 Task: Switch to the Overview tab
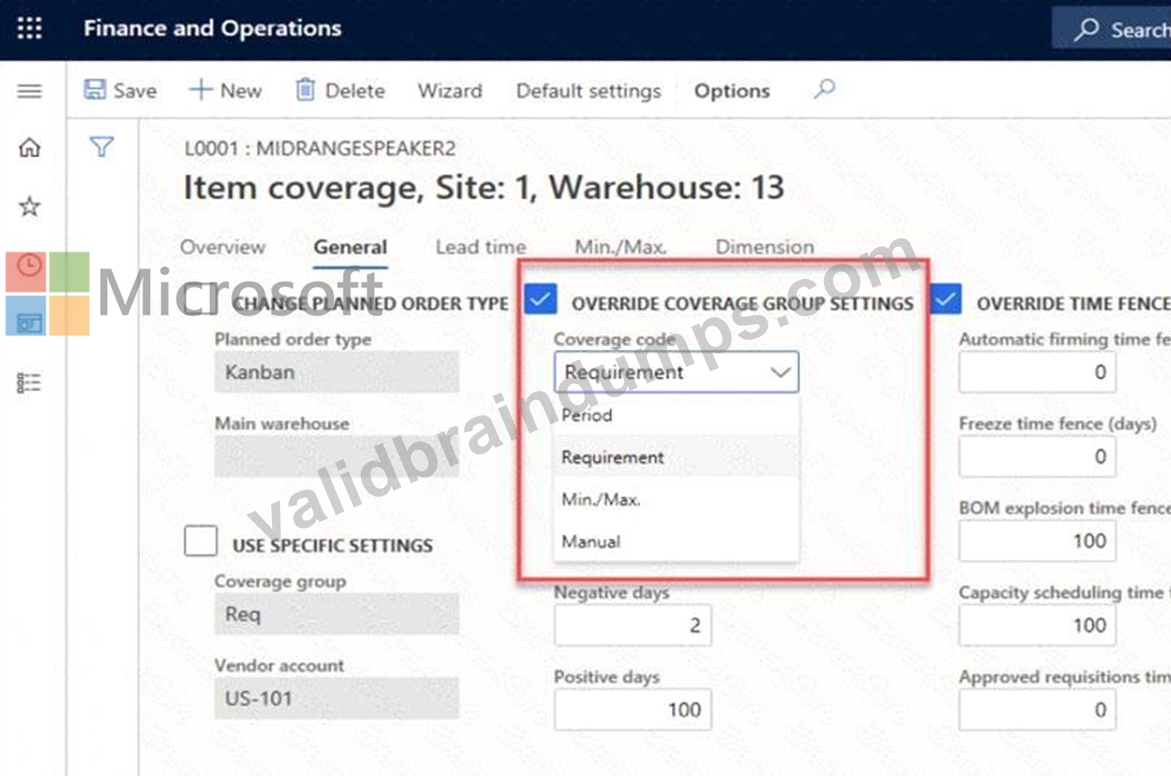click(223, 246)
